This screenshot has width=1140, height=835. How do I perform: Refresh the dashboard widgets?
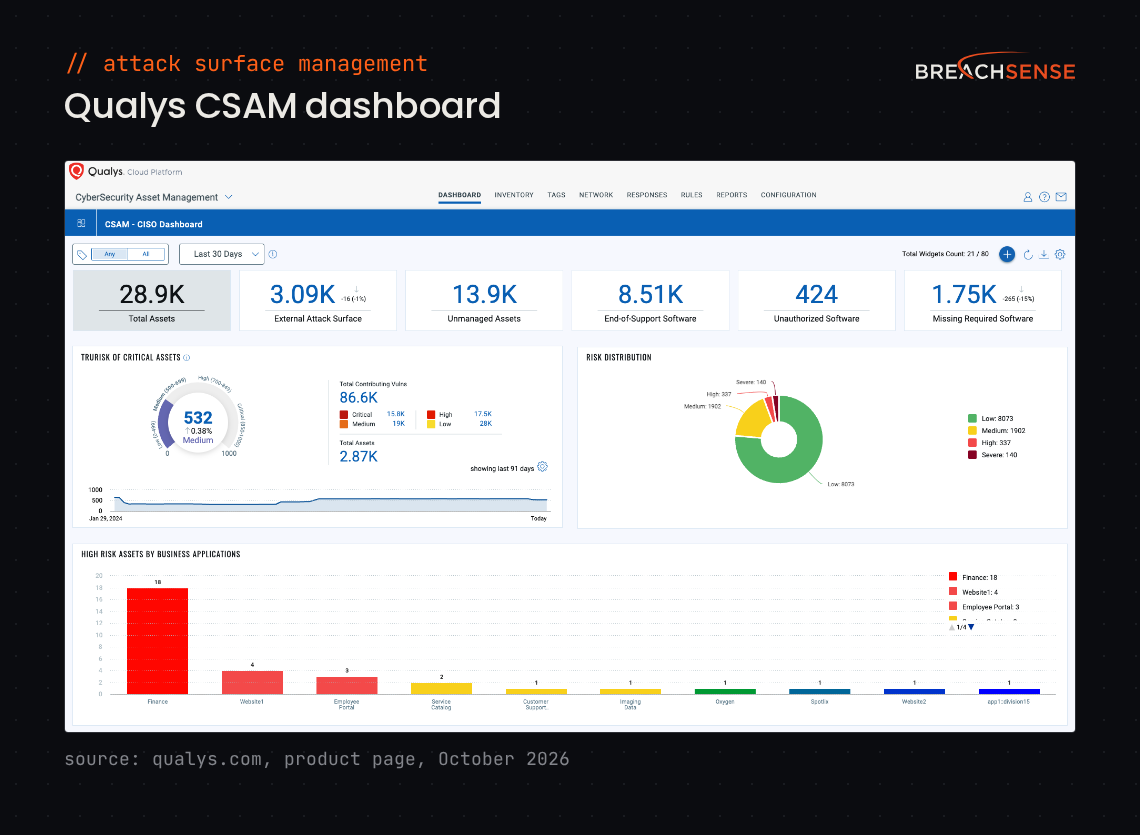1028,255
